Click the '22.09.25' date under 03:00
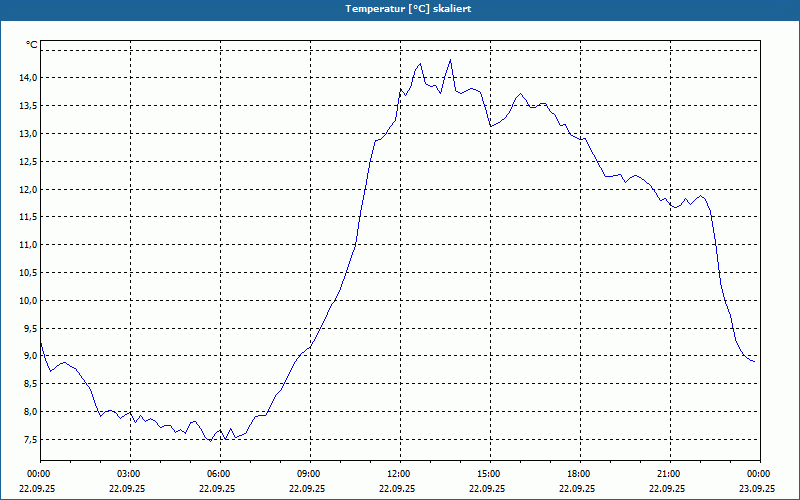Viewport: 800px width, 500px height. 127,488
